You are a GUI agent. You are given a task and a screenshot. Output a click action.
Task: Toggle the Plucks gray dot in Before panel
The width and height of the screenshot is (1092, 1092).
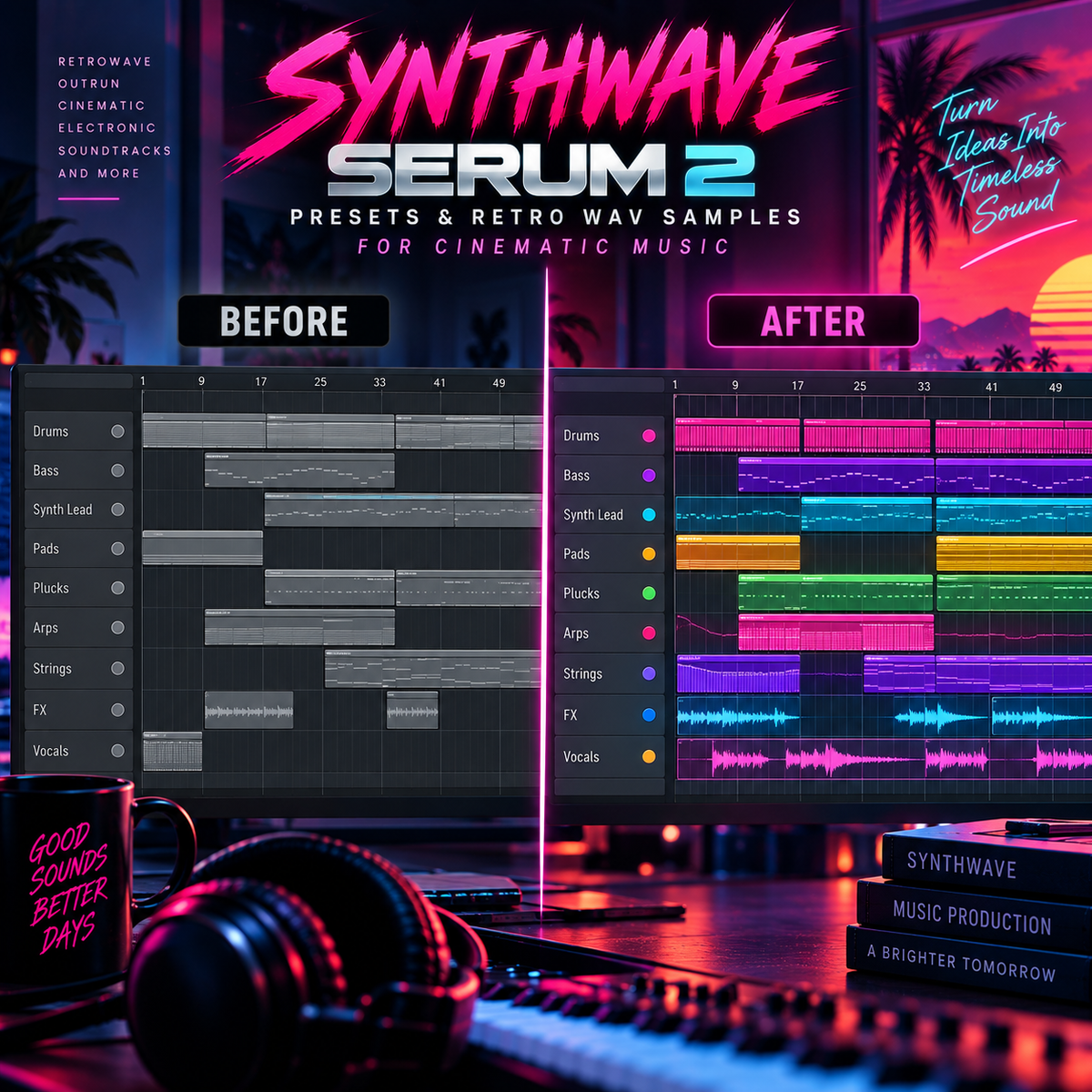[117, 588]
